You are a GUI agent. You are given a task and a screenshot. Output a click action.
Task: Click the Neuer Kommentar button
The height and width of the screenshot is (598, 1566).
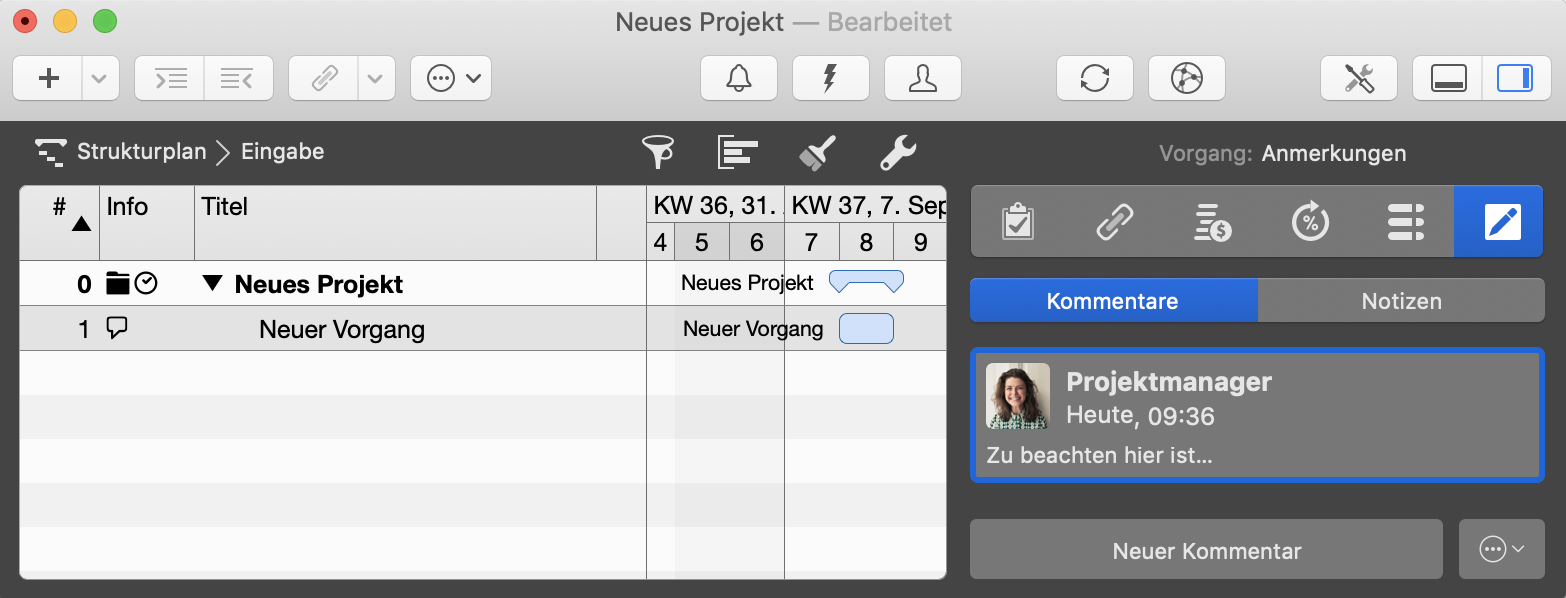pos(1205,549)
